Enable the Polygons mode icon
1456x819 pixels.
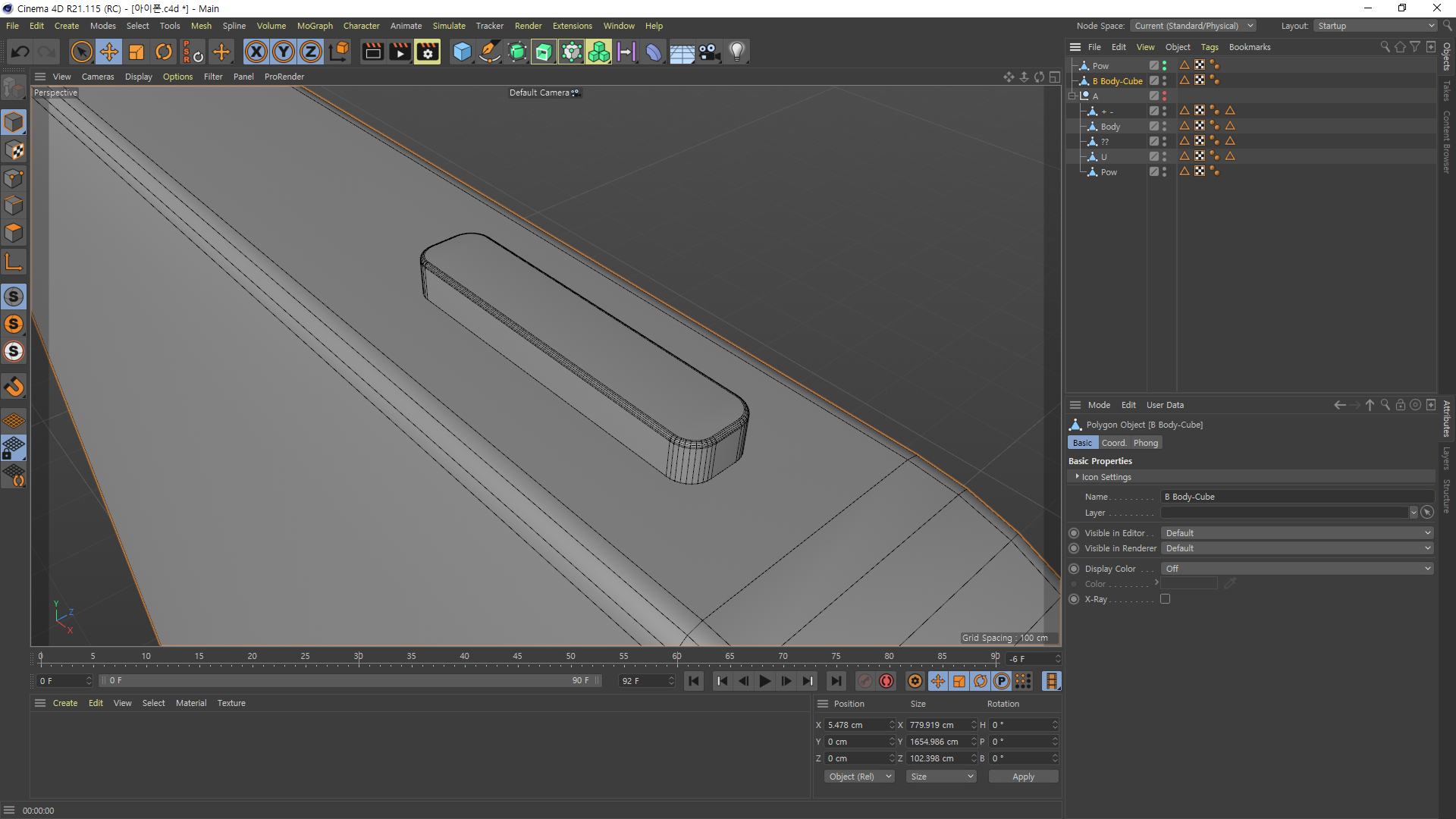point(14,233)
